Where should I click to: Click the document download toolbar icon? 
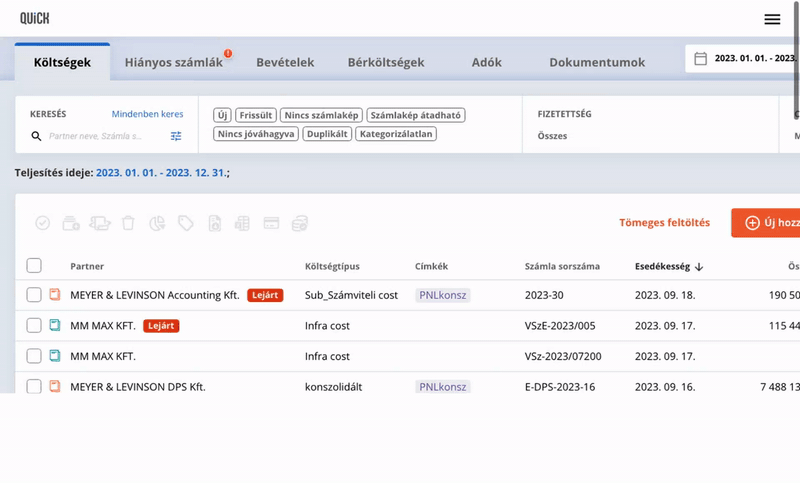pos(215,223)
